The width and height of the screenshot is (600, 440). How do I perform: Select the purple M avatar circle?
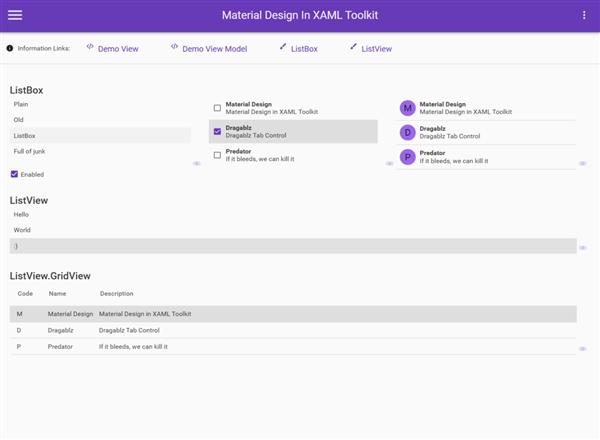[408, 108]
